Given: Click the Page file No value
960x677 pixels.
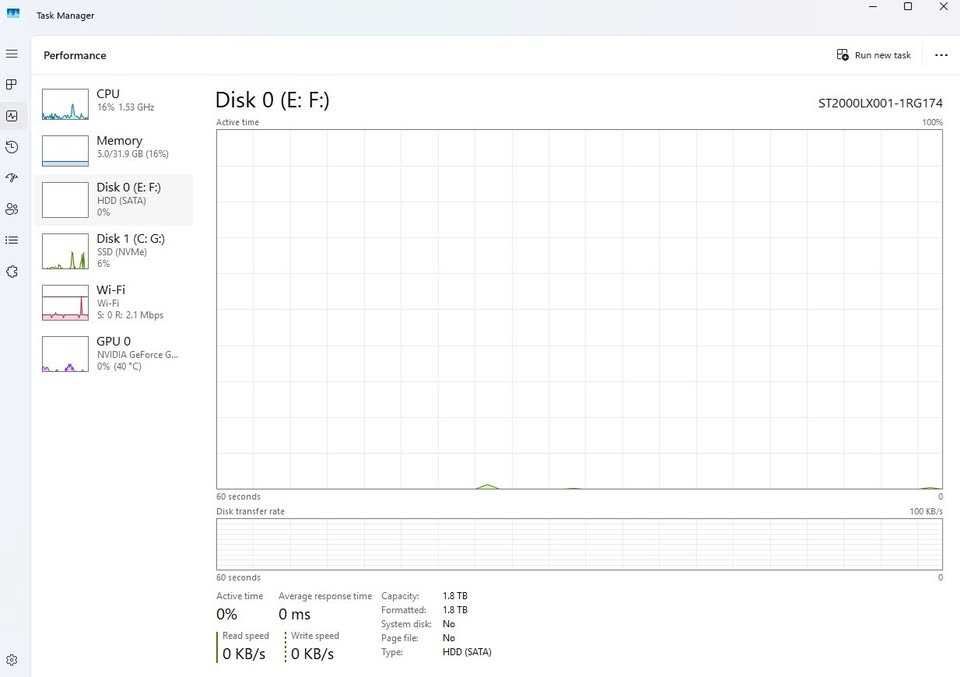Looking at the screenshot, I should pos(449,638).
